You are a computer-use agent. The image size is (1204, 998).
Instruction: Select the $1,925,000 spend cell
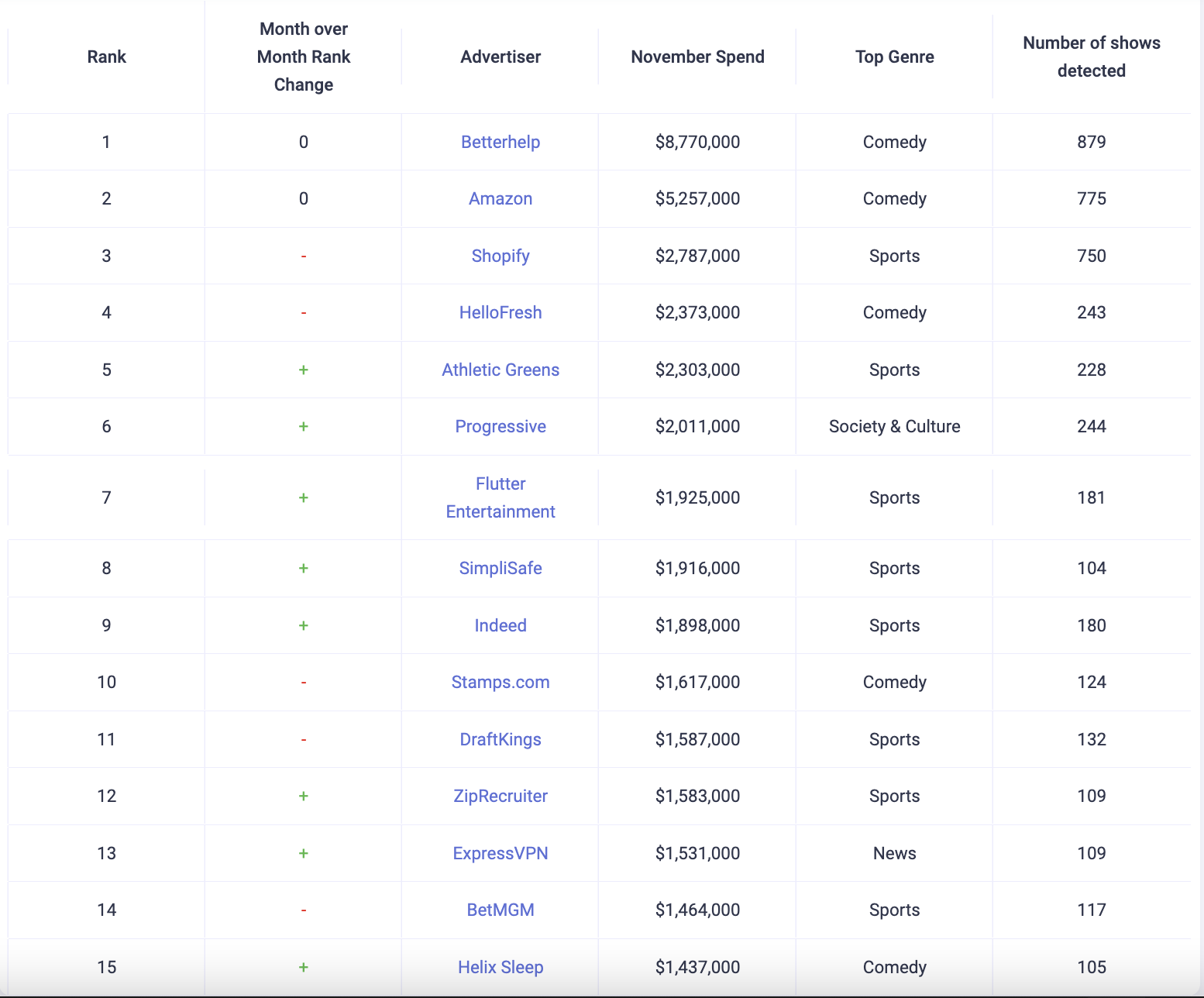pos(697,497)
